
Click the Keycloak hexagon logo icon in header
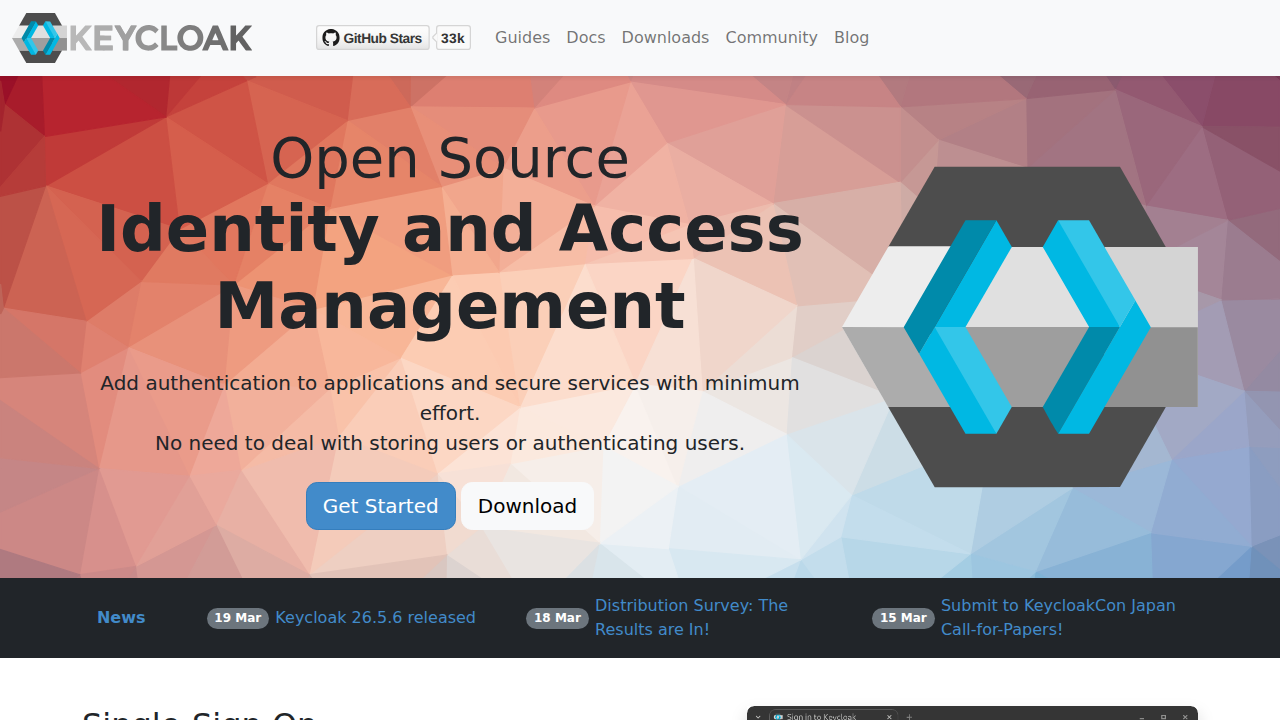(x=39, y=38)
